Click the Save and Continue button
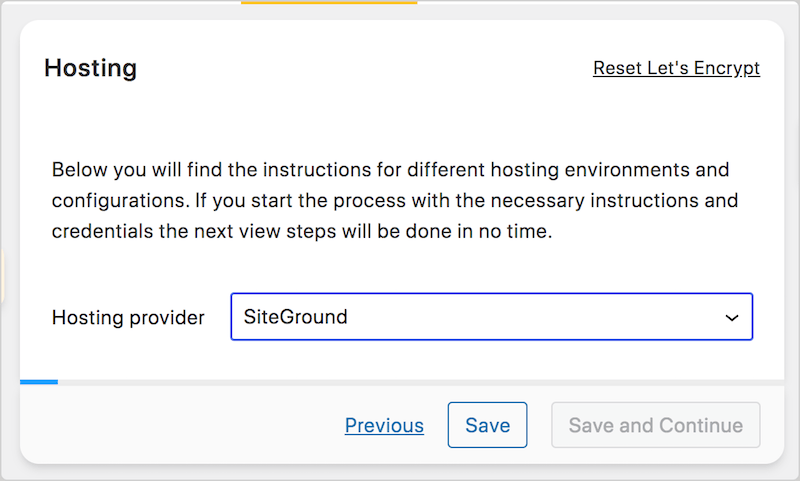Screen dimensions: 800x481 656,425
